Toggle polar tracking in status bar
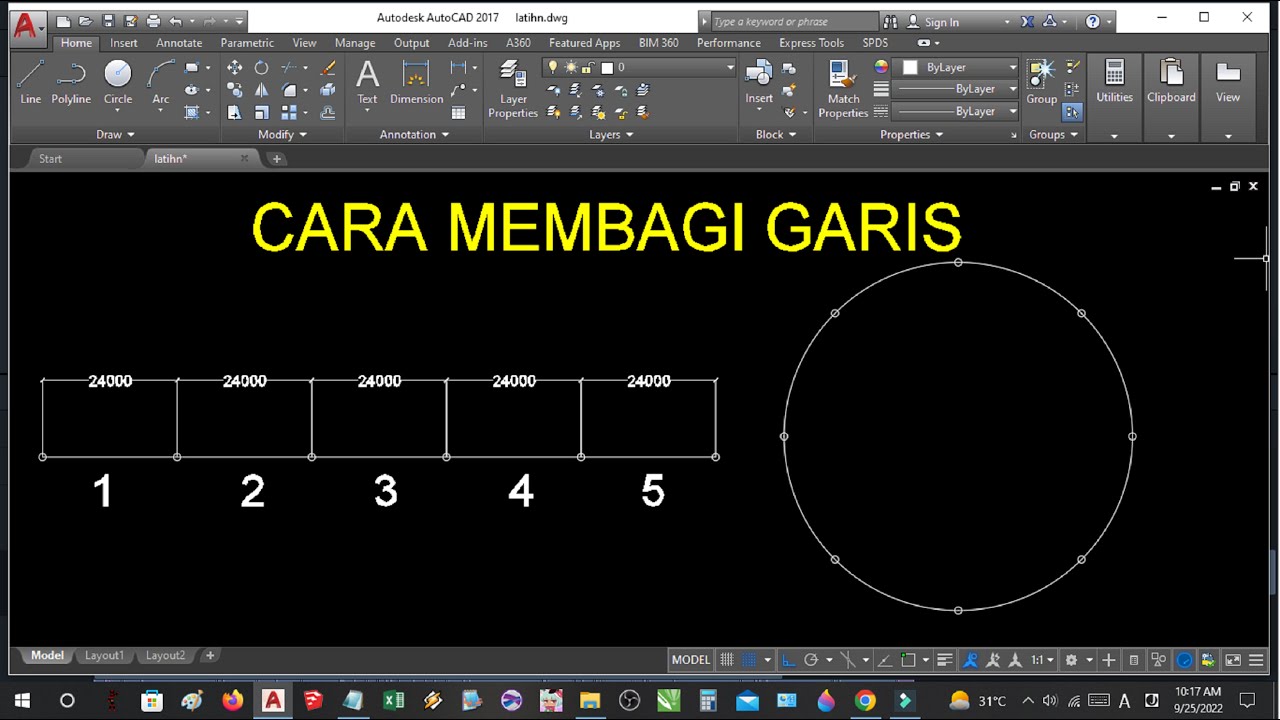This screenshot has width=1280, height=720. coord(811,660)
